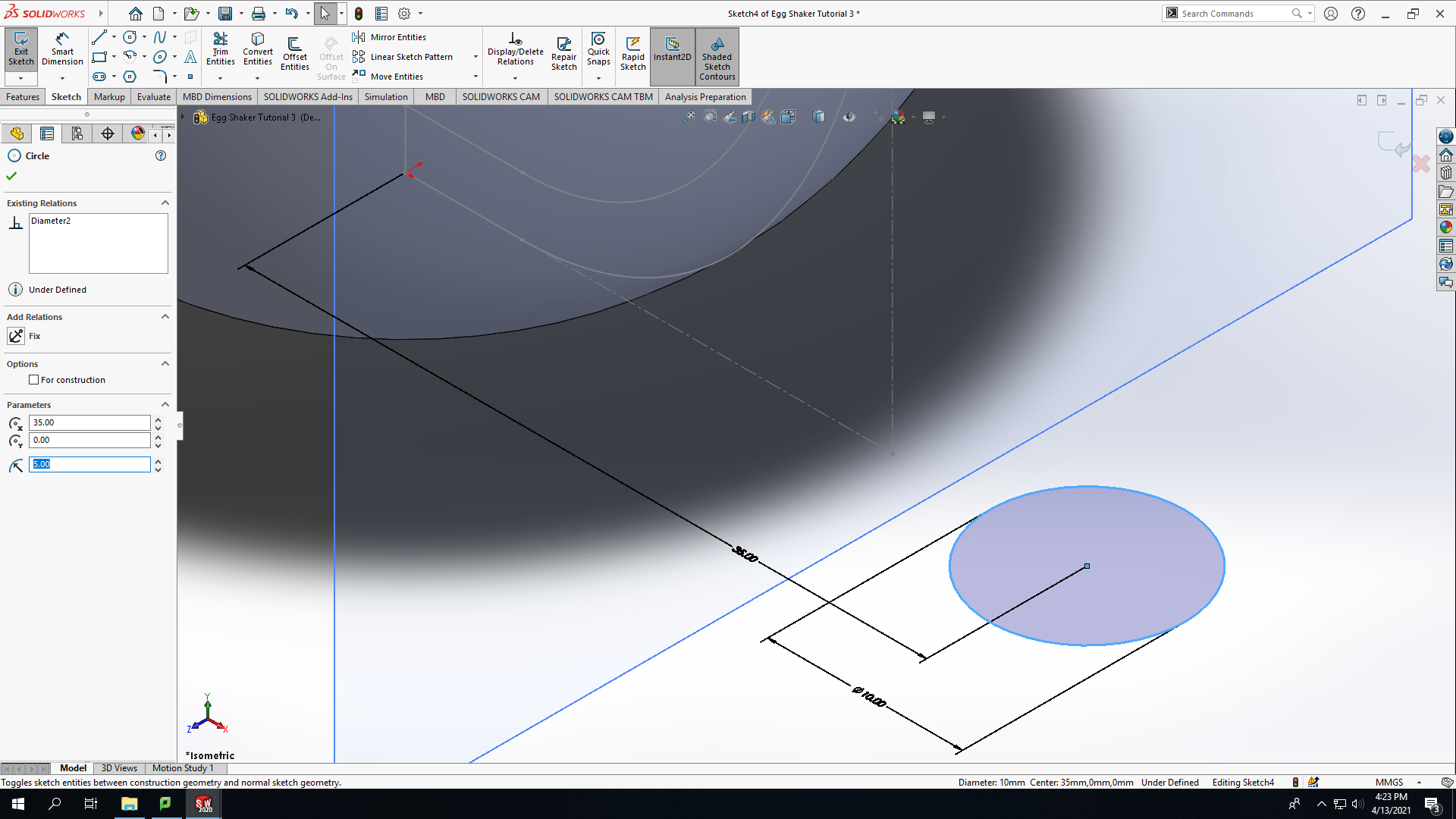
Task: Open the Repair Sketch tool
Action: point(563,53)
